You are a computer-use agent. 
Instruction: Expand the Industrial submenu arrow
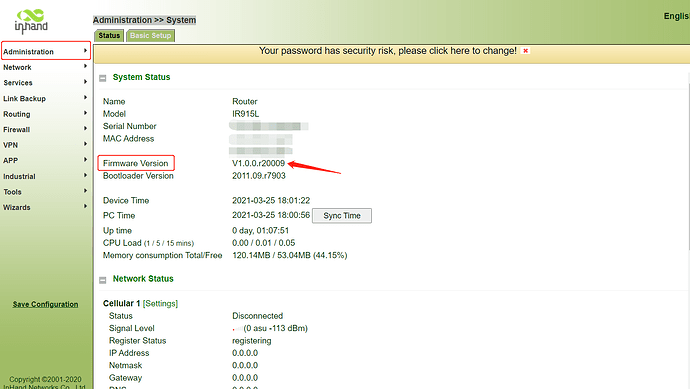tap(85, 175)
